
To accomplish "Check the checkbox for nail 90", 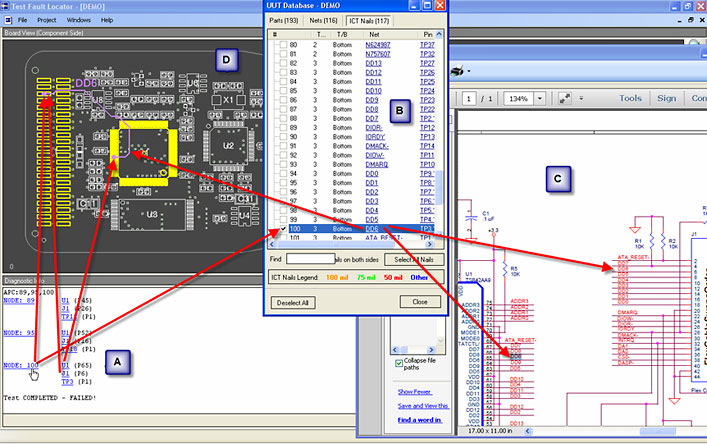I will pyautogui.click(x=283, y=137).
